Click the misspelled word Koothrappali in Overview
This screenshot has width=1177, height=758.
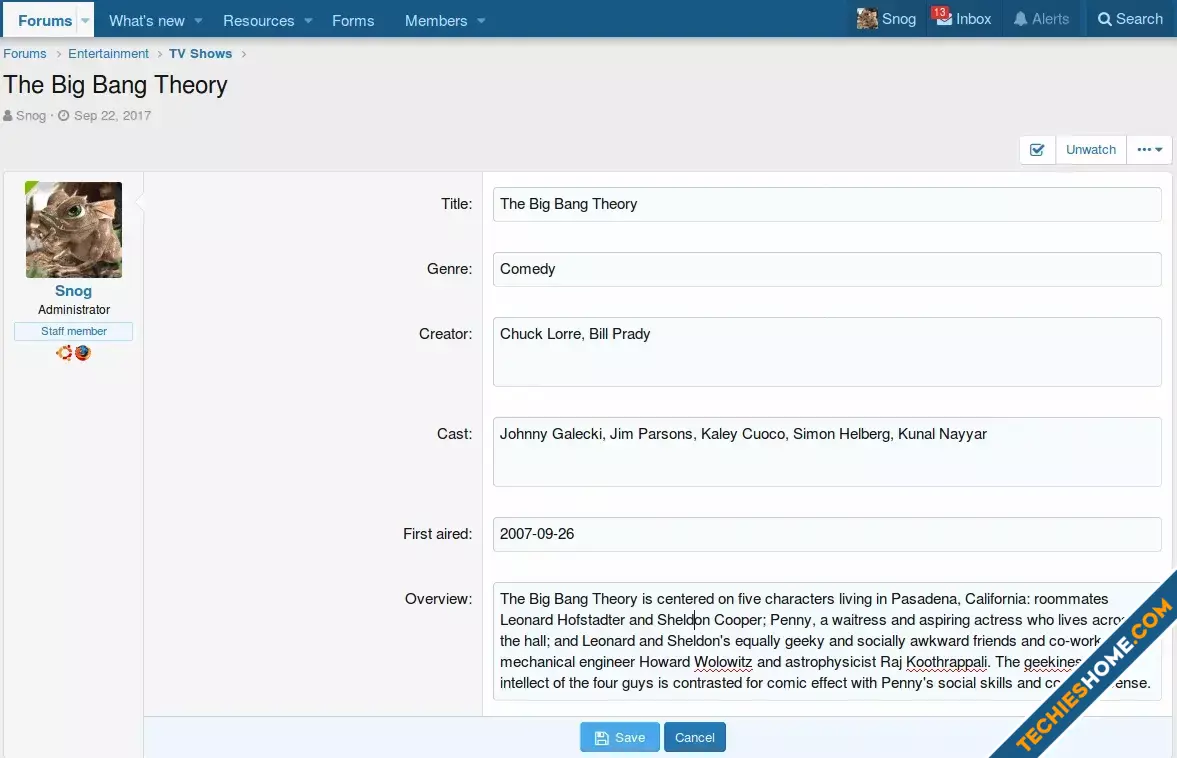[x=947, y=662]
